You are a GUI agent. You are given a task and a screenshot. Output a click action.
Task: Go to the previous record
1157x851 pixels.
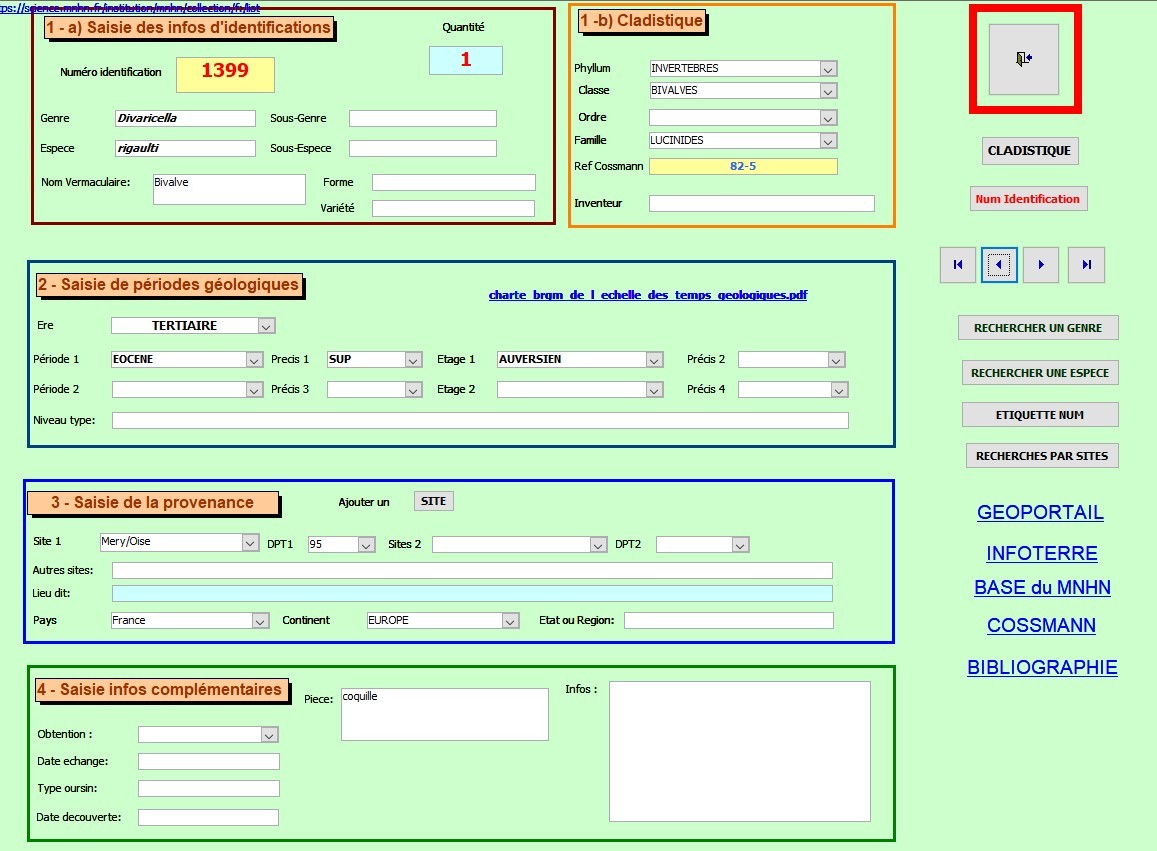tap(1000, 265)
